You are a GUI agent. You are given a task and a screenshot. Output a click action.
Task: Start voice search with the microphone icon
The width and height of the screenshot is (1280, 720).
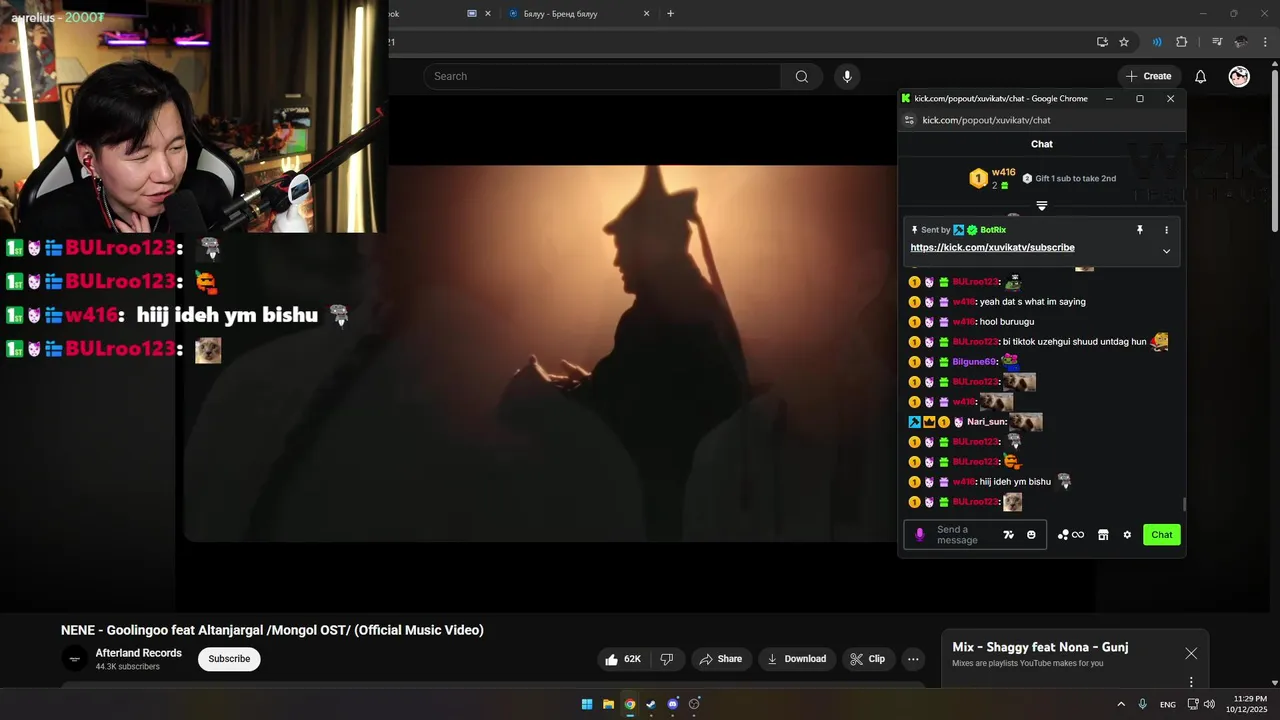(847, 76)
